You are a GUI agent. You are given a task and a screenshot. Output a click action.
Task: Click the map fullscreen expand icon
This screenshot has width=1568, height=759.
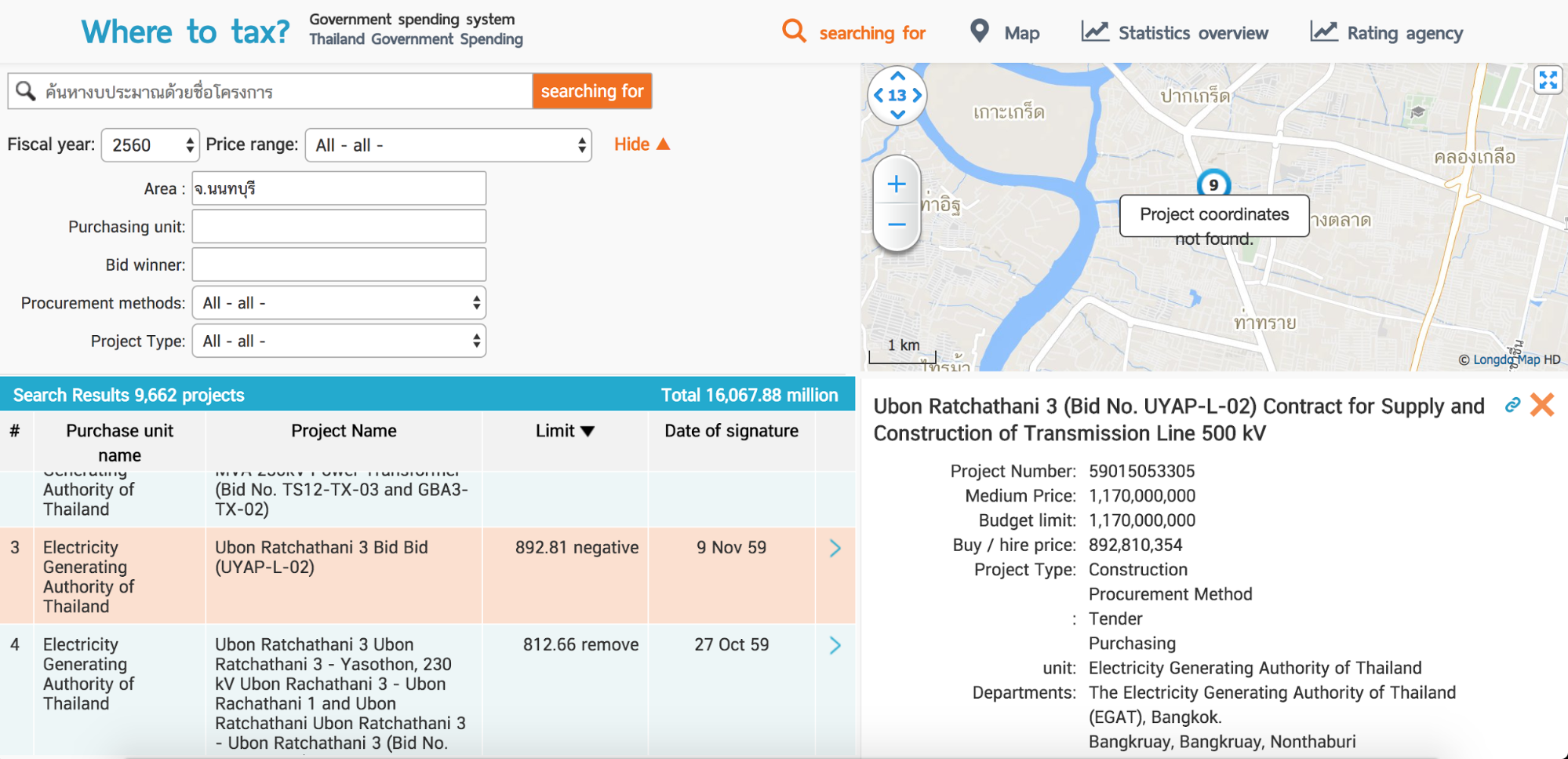pos(1548,80)
